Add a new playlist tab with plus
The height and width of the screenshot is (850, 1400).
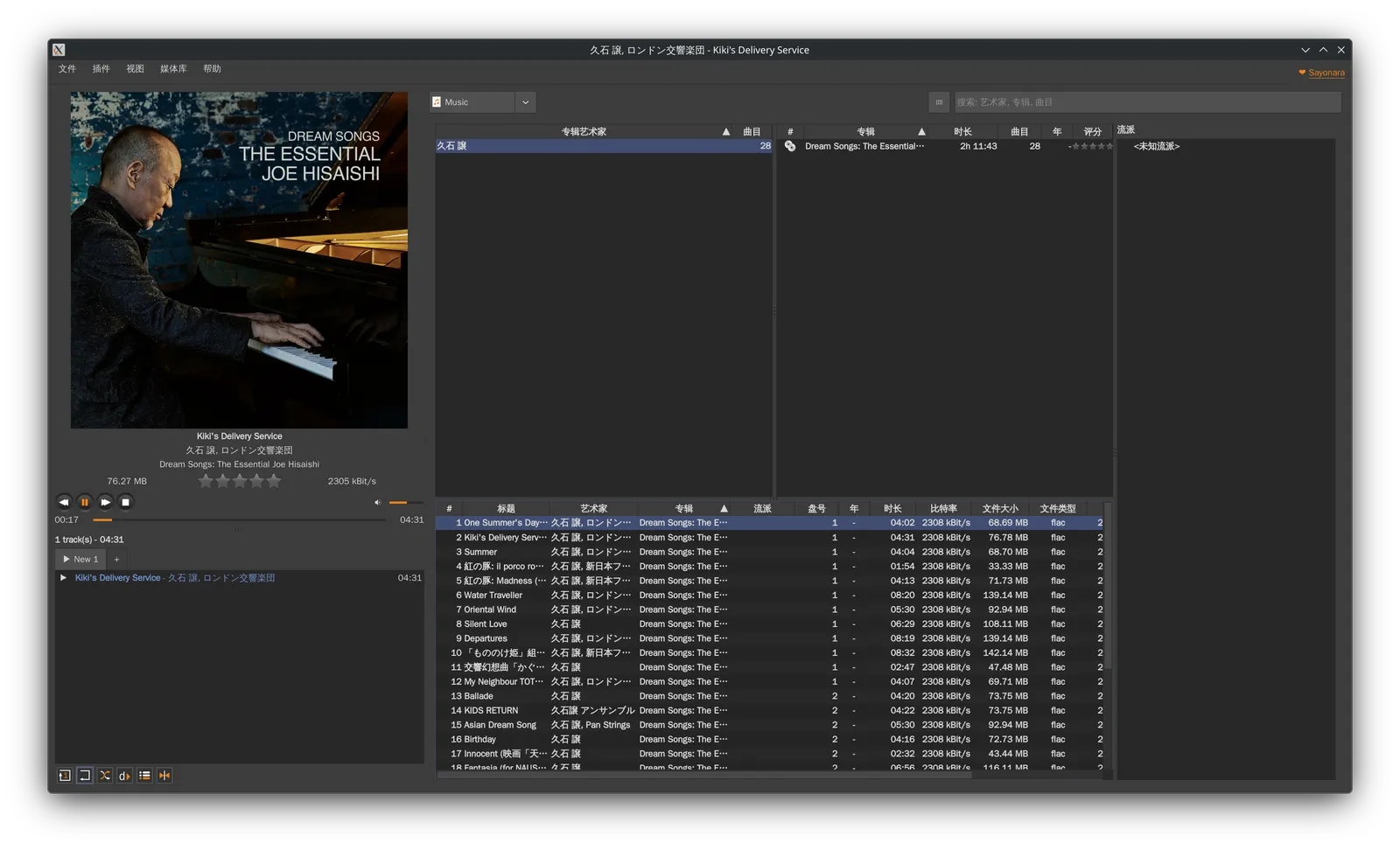tap(116, 559)
